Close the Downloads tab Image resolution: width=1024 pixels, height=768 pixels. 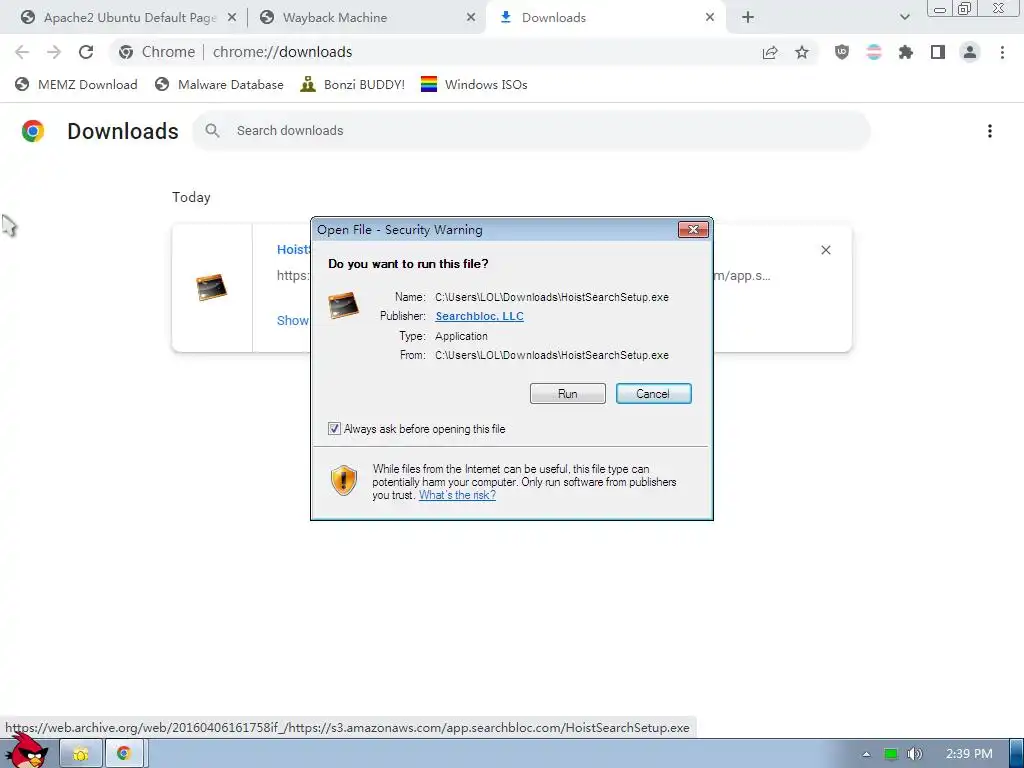pyautogui.click(x=710, y=18)
